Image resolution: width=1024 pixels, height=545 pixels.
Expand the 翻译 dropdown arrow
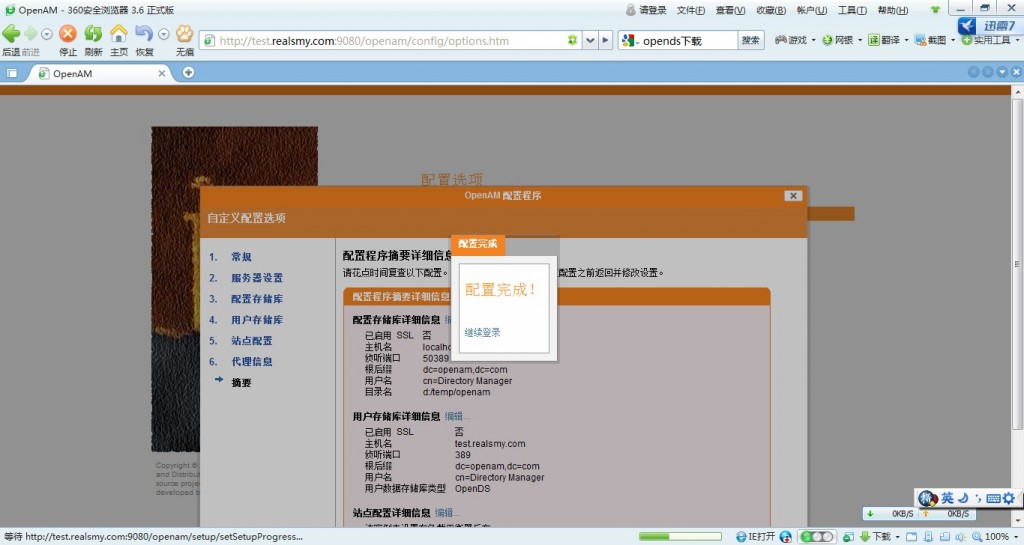point(906,40)
